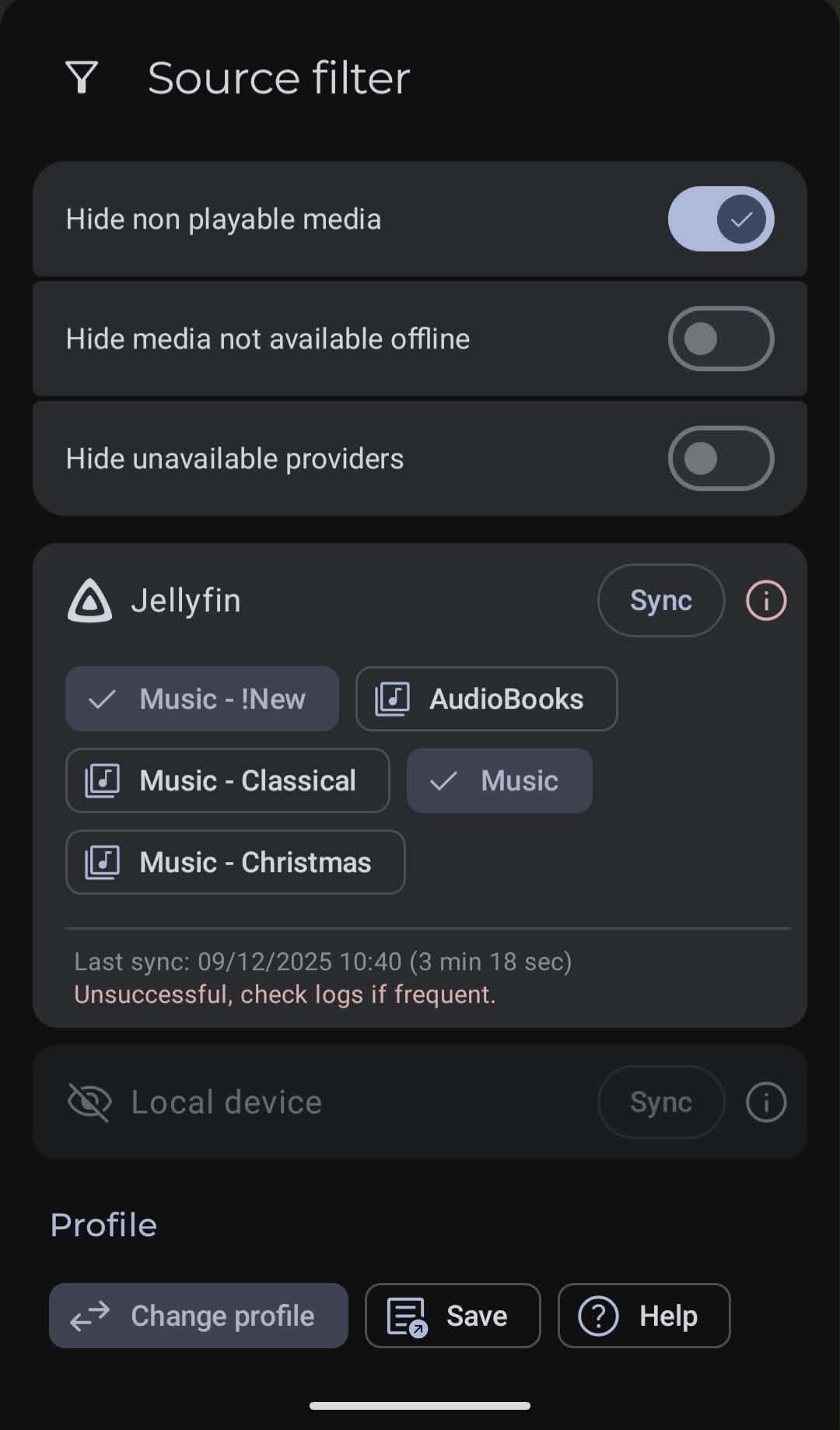840x1430 pixels.
Task: Click the swap arrows icon on Change profile
Action: point(90,1316)
